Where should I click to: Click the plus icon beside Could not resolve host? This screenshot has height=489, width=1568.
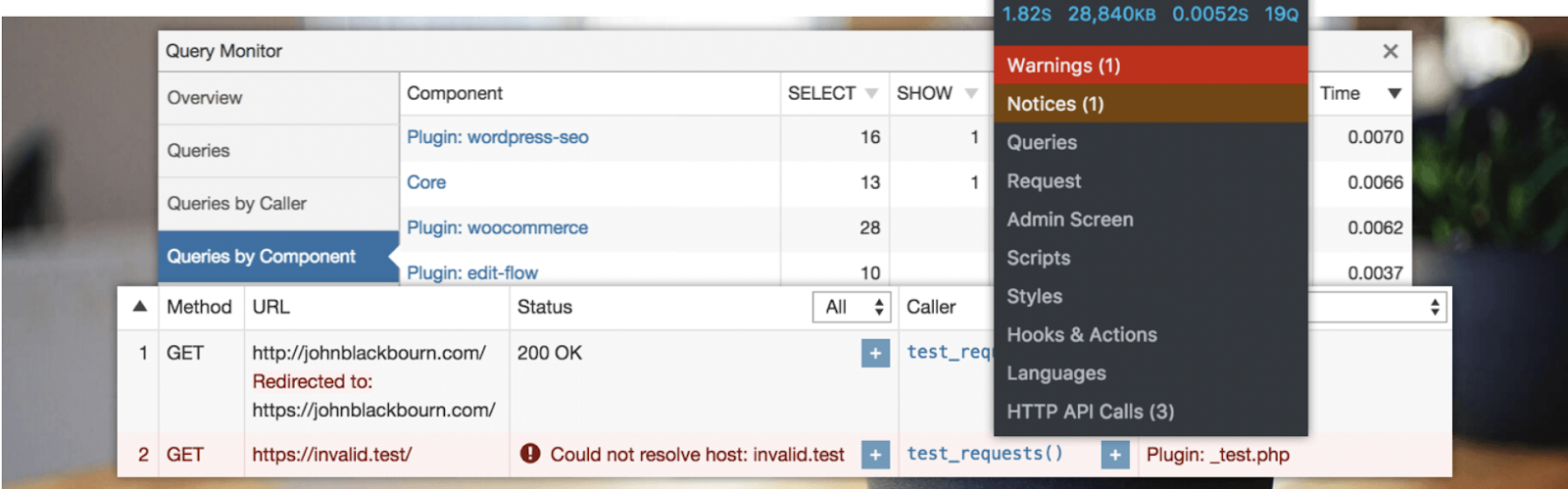point(875,455)
